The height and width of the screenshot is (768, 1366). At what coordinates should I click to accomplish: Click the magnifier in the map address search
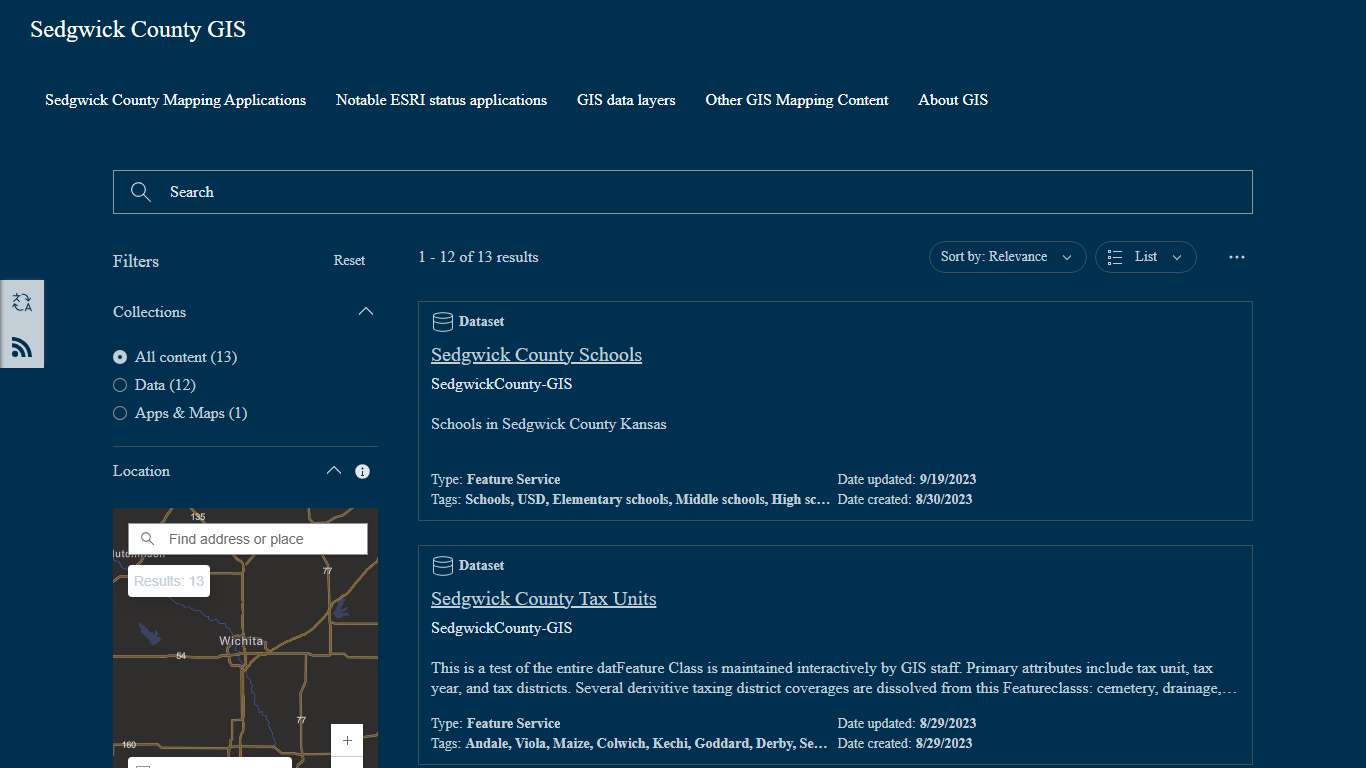pyautogui.click(x=147, y=538)
